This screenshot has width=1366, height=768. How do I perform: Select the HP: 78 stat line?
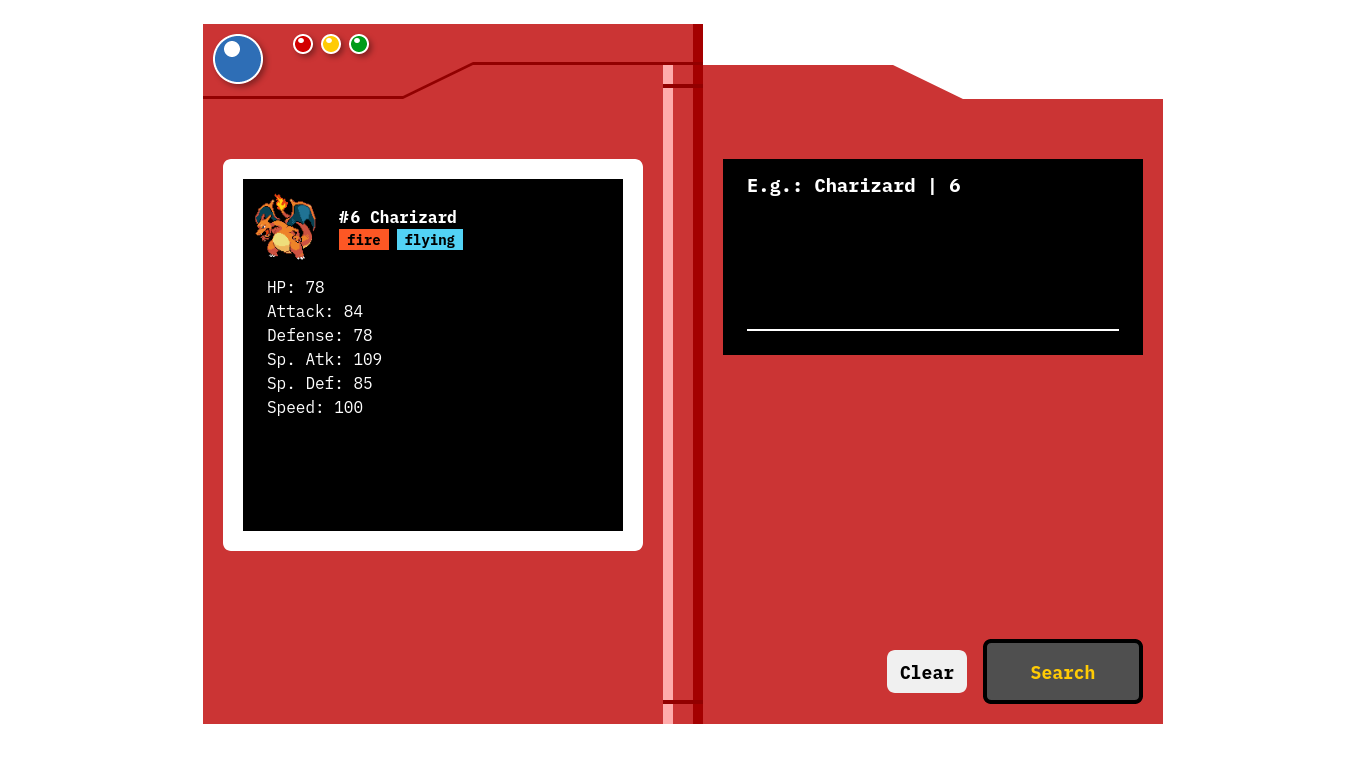pos(295,287)
